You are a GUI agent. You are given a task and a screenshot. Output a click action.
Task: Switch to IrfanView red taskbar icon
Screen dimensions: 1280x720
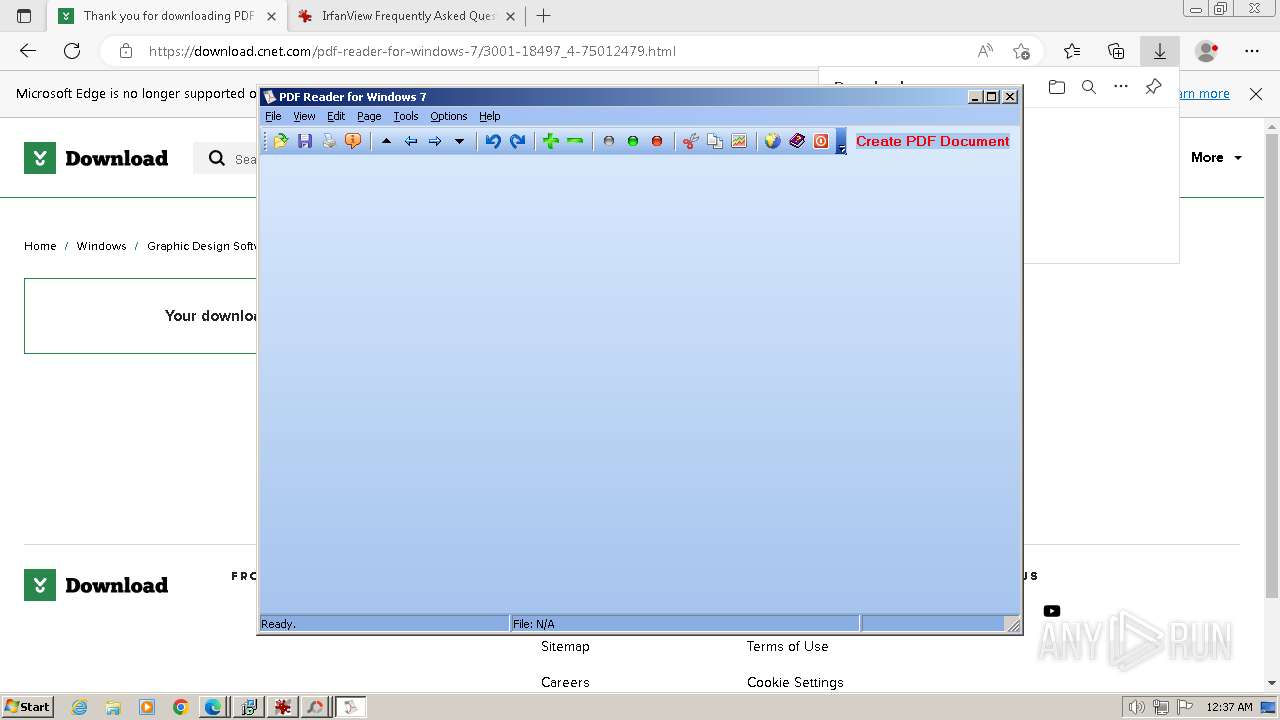(x=282, y=707)
